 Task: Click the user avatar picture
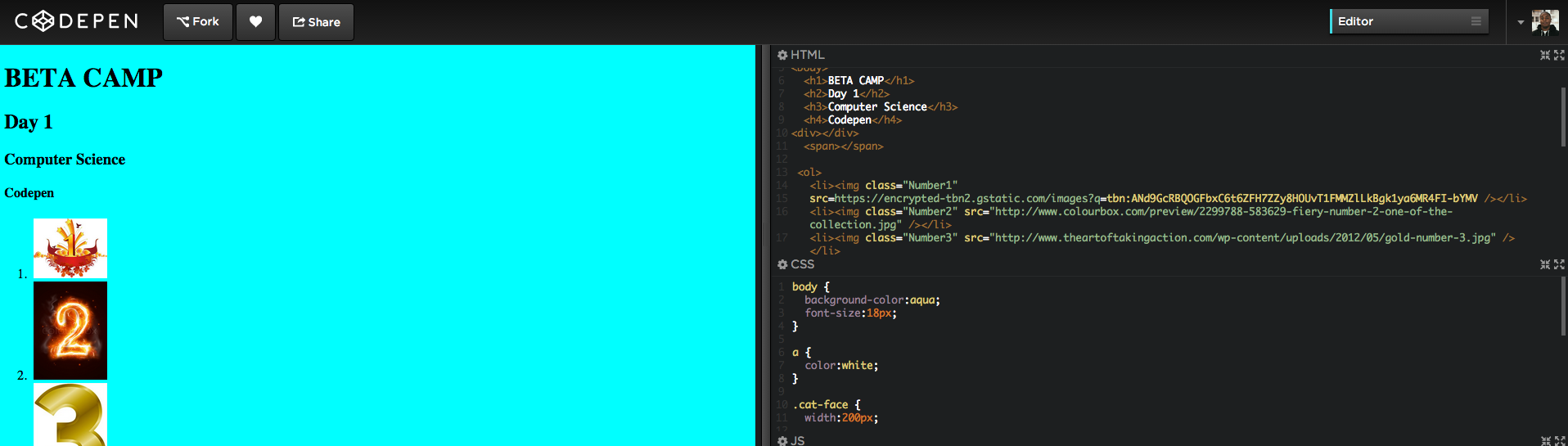tap(1545, 23)
